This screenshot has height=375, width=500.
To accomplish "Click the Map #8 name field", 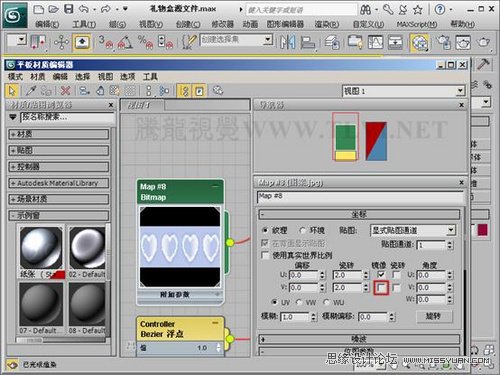I will tap(361, 197).
